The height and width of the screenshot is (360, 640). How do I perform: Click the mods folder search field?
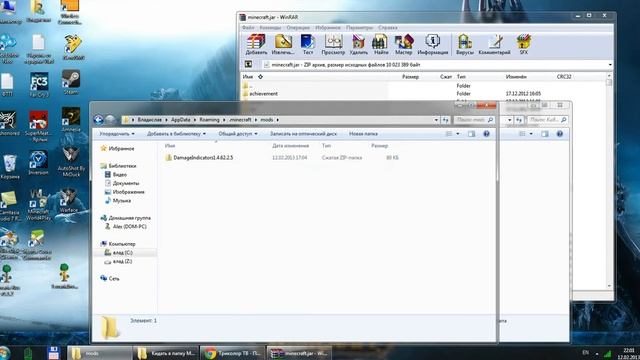coord(474,120)
